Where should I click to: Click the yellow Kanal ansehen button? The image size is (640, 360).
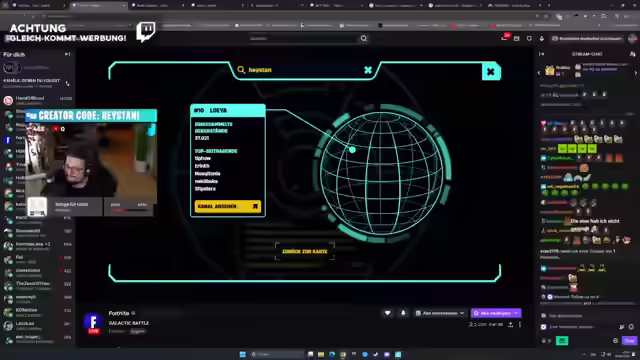(228, 207)
